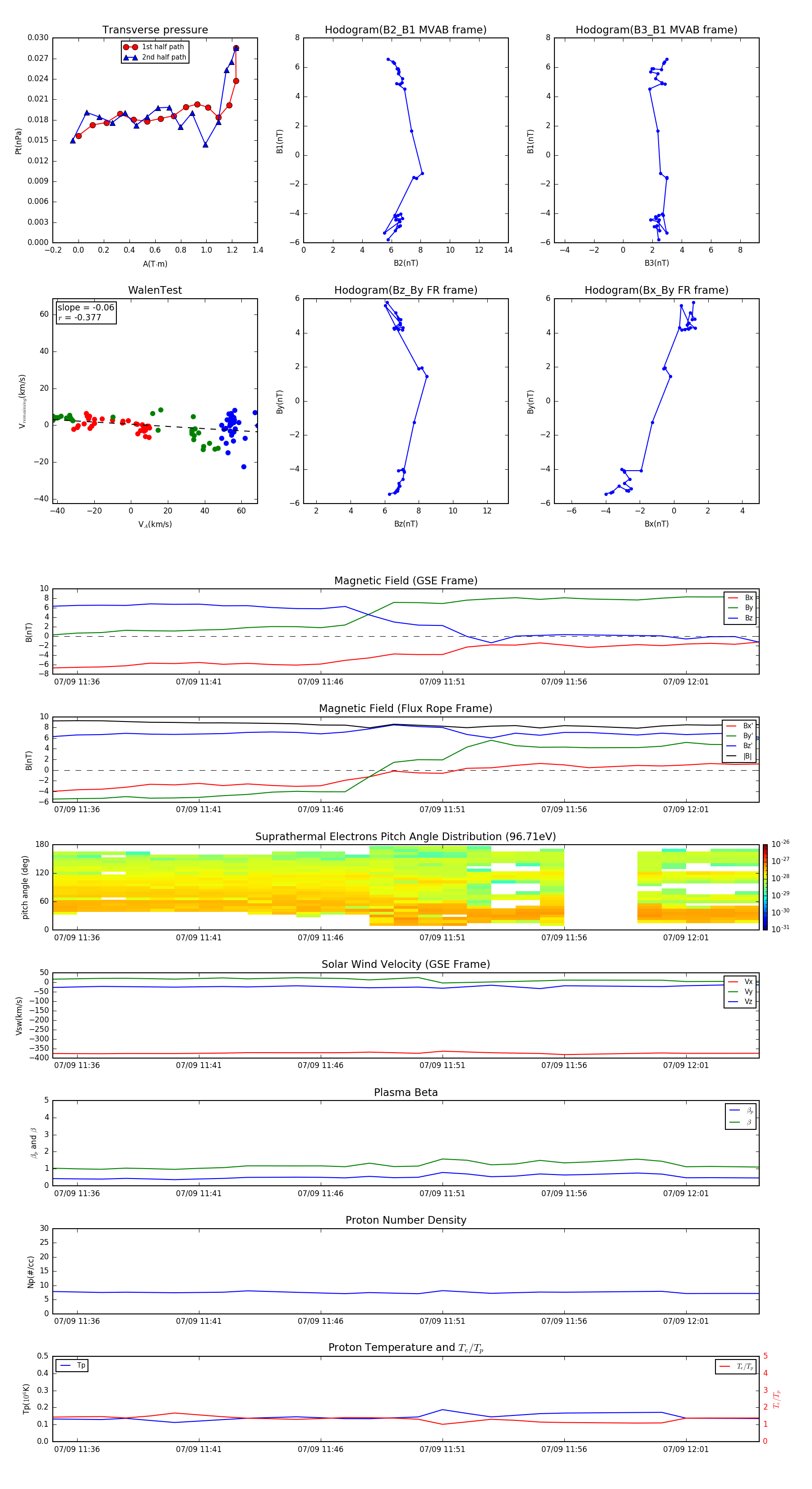Click 'Magnetic Field (Flux Rope Frame)' title
Viewport: 812px width, 1489px height.
(x=406, y=709)
